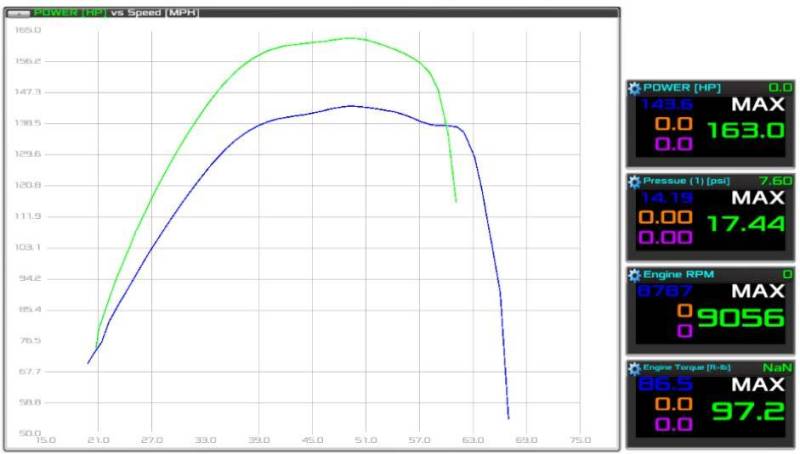The image size is (800, 454).
Task: Open Engine RPM panel settings gear
Action: [634, 274]
